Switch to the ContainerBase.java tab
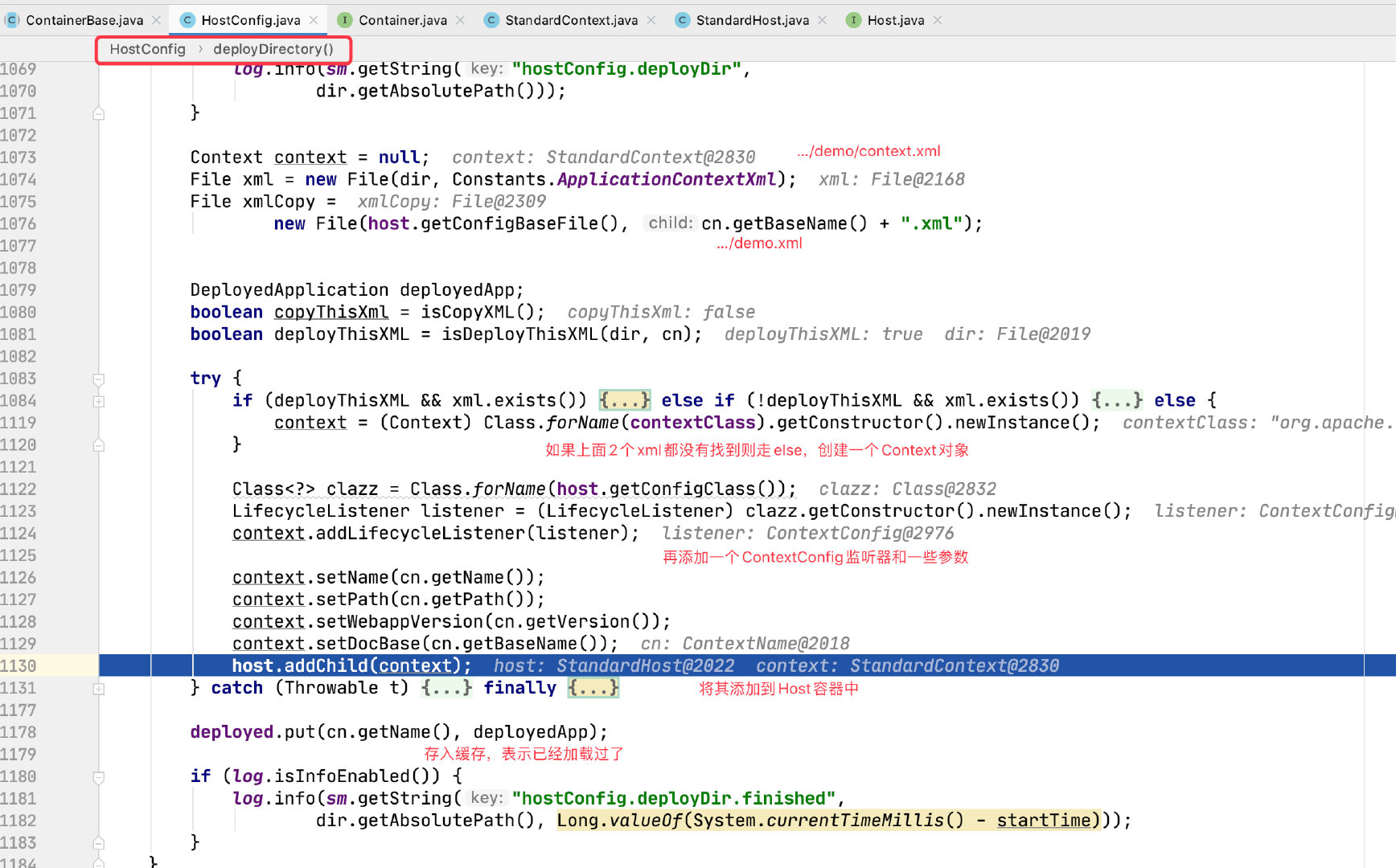This screenshot has width=1396, height=868. 84,20
